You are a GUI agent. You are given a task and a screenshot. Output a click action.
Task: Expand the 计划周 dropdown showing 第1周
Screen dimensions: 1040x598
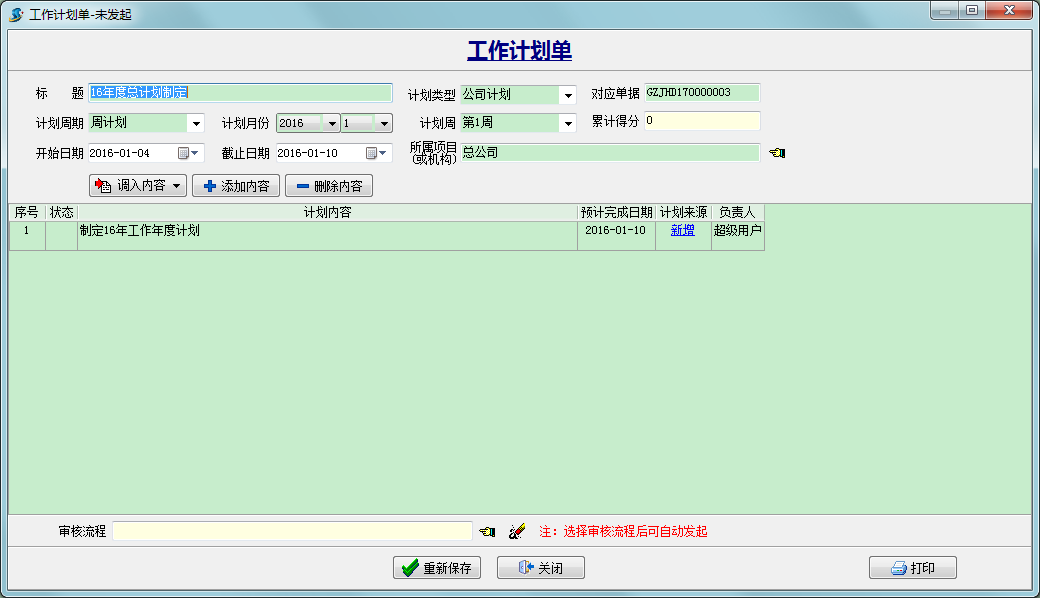568,123
